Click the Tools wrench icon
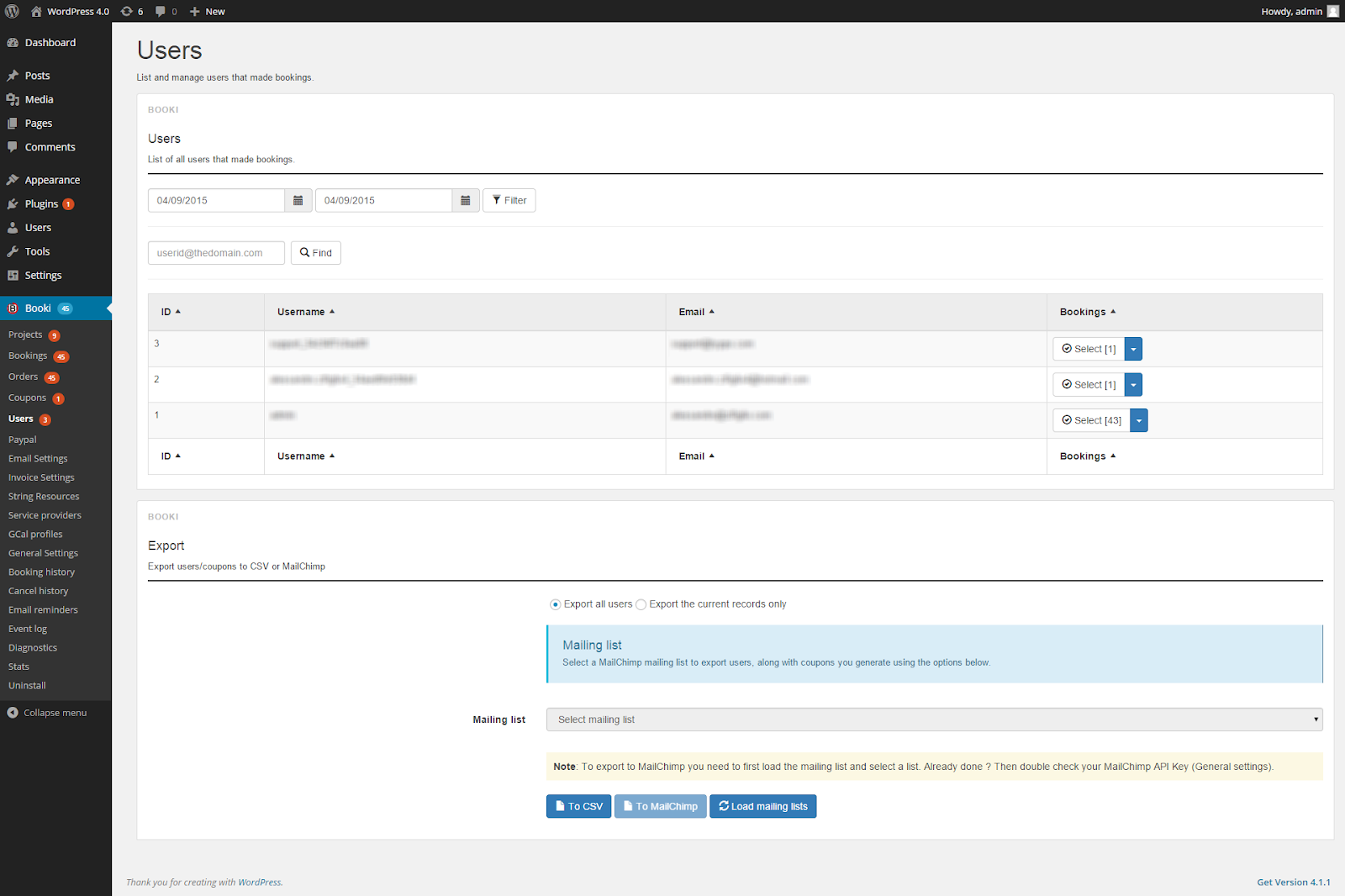This screenshot has width=1345, height=896. point(13,251)
